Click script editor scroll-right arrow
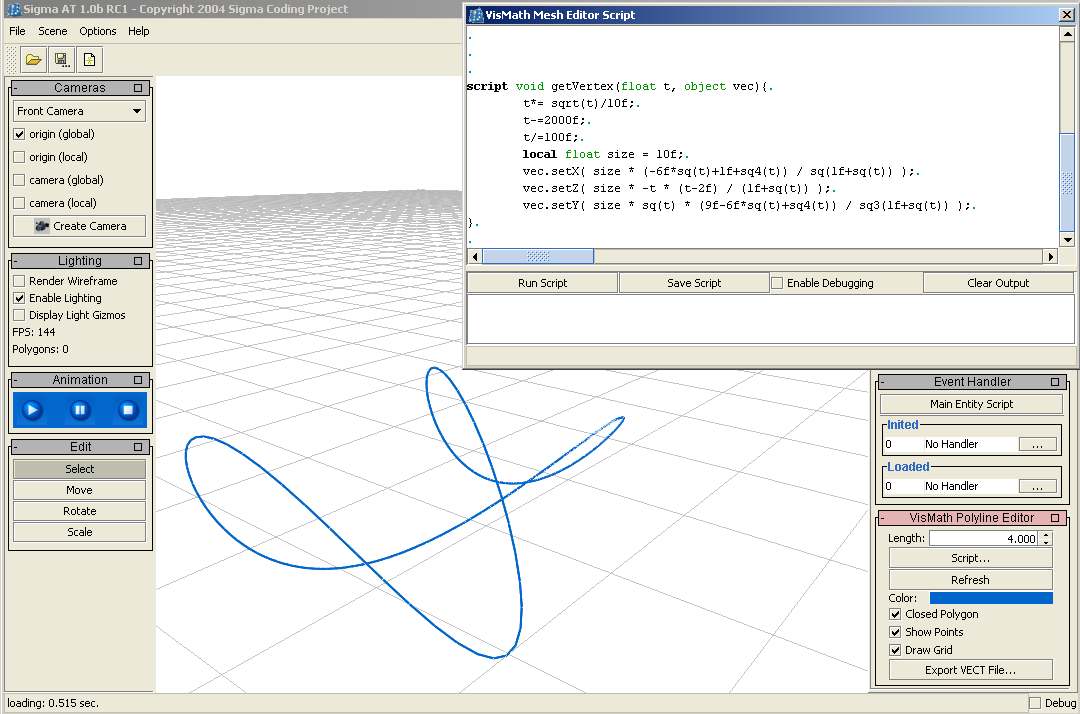This screenshot has height=714, width=1080. [x=1050, y=256]
